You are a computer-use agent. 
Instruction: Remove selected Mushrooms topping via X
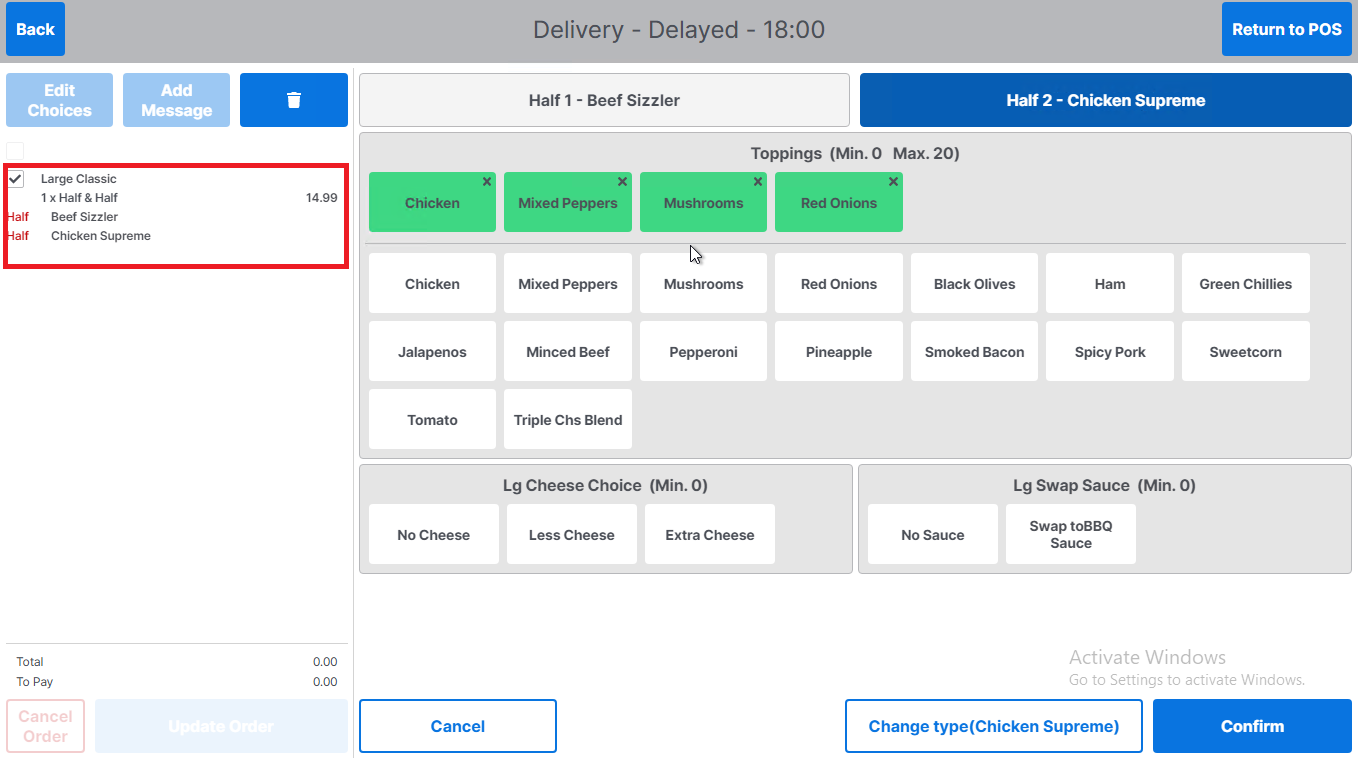758,182
